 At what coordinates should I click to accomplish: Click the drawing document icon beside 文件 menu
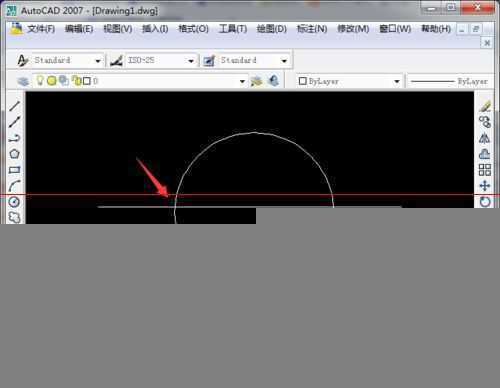[16, 29]
